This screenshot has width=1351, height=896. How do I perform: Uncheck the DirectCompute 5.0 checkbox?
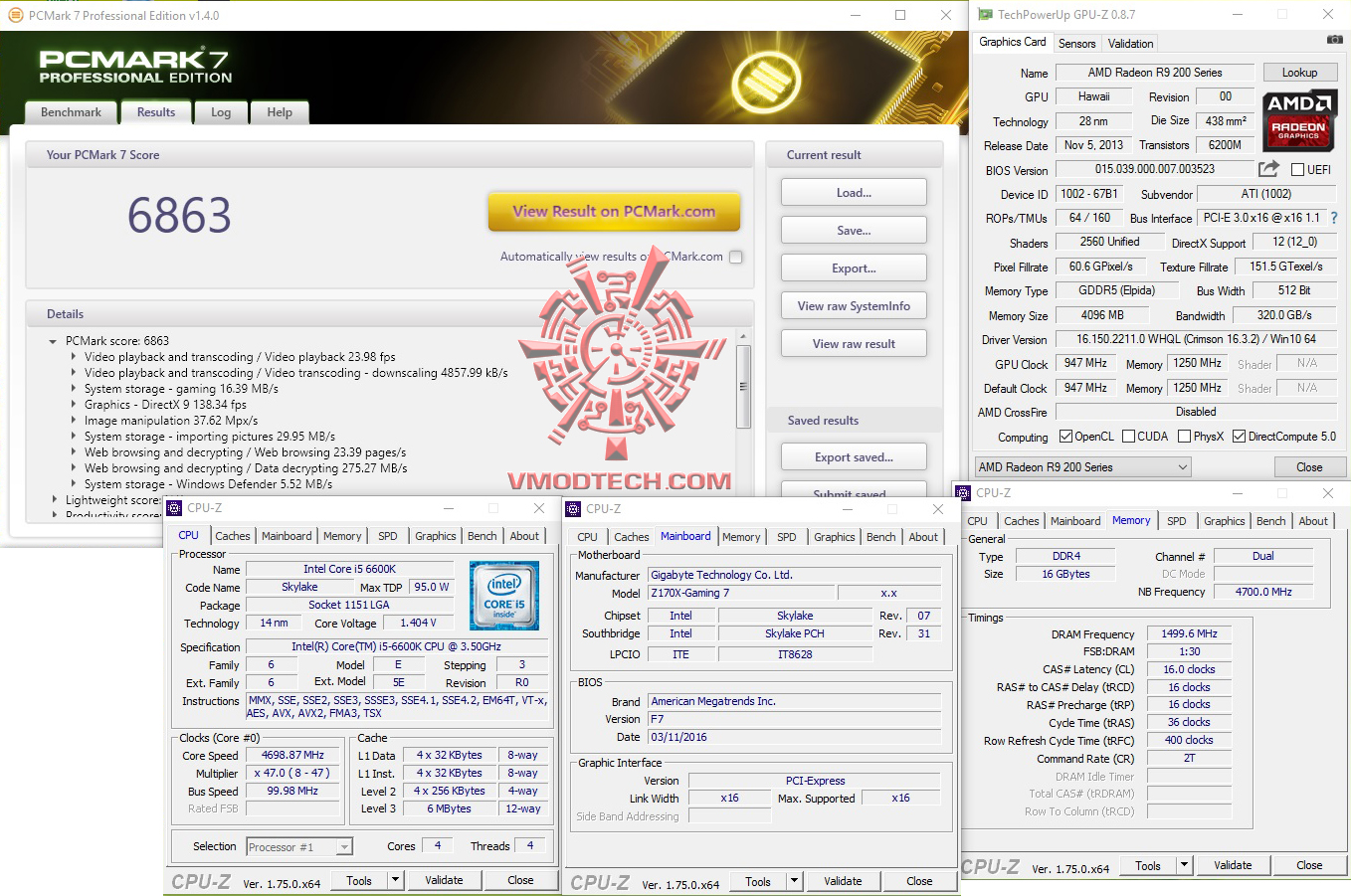(x=1239, y=436)
